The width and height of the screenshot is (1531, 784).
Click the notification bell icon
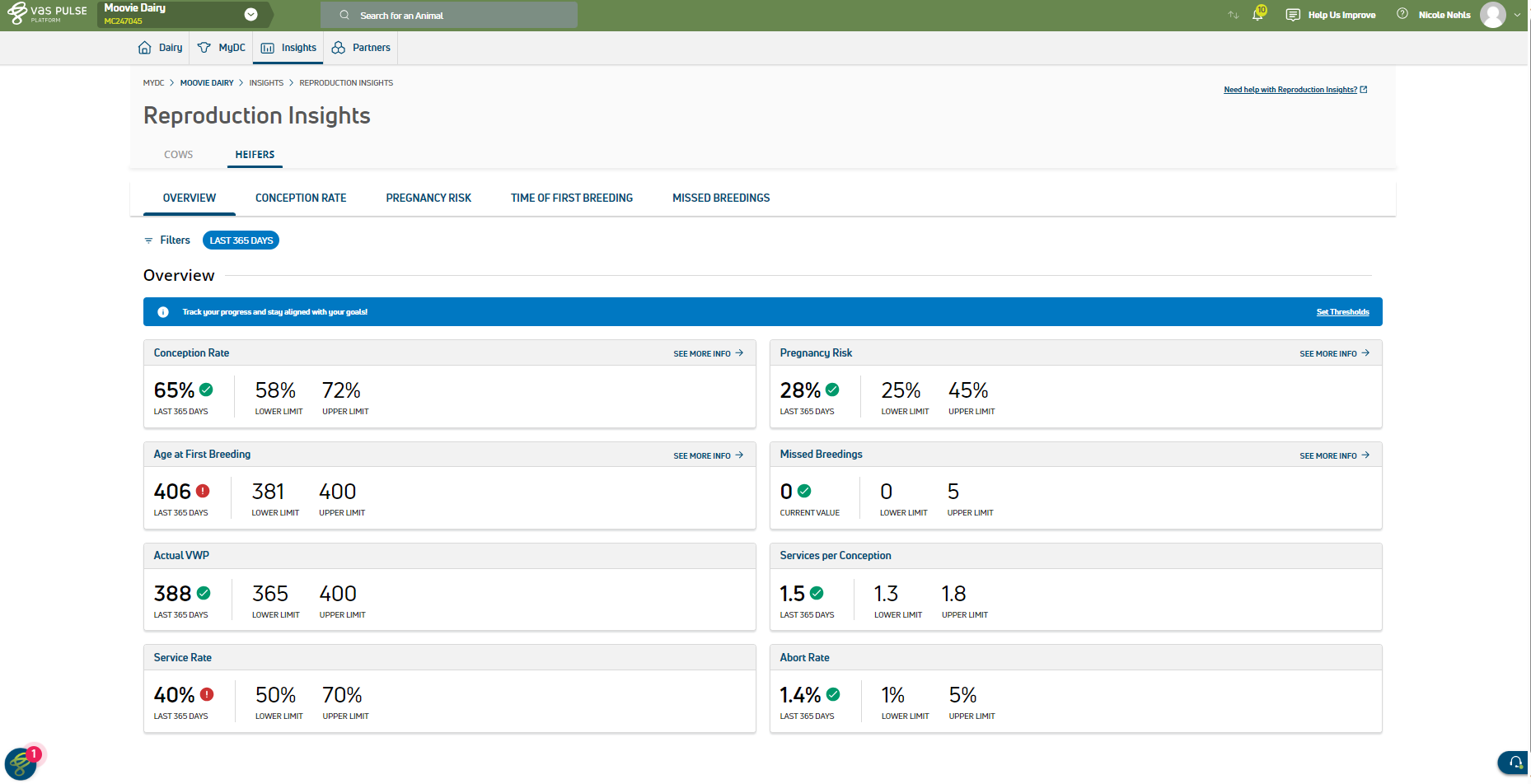(x=1257, y=15)
